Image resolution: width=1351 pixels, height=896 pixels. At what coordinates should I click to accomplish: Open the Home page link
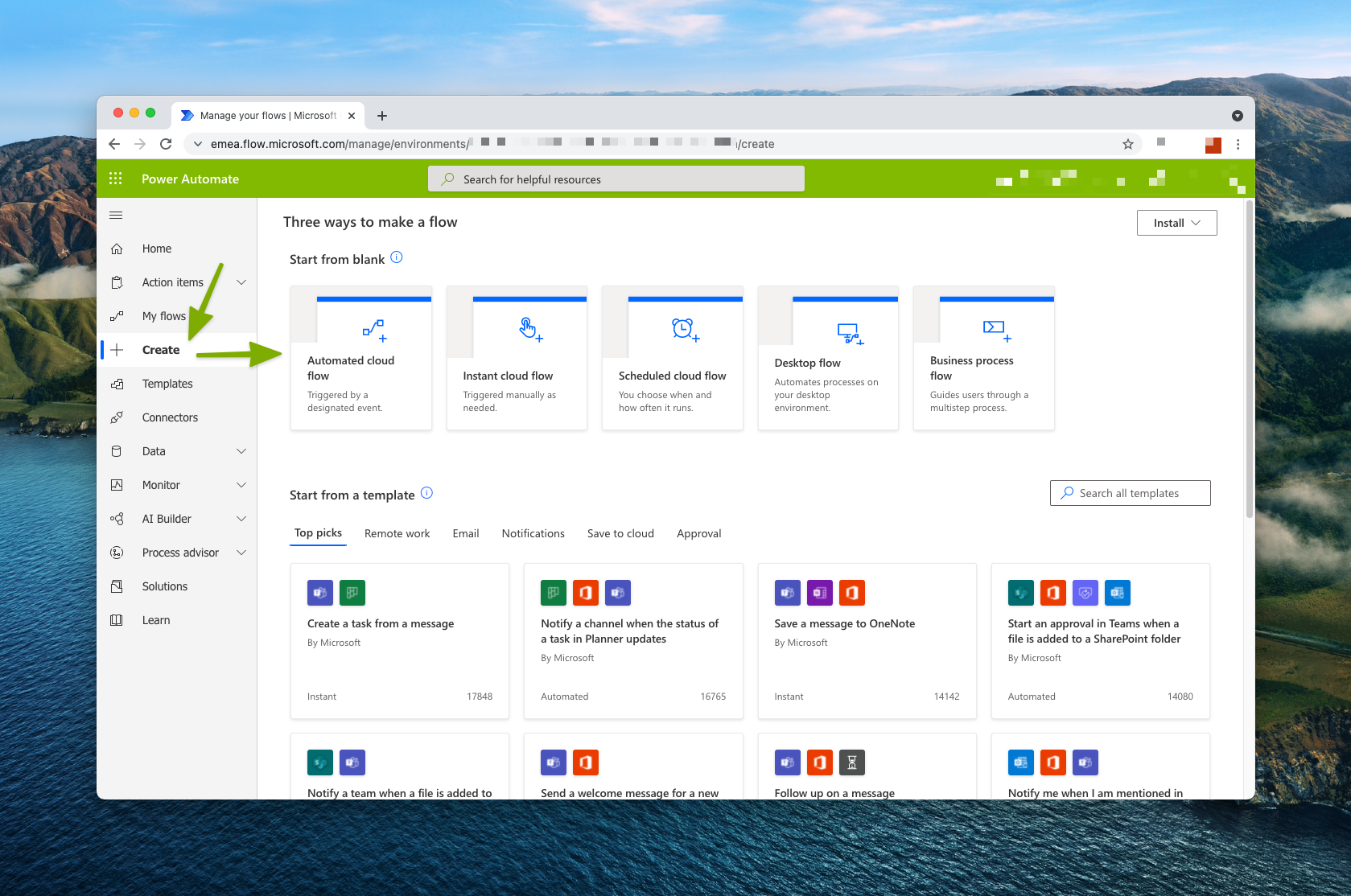(157, 249)
